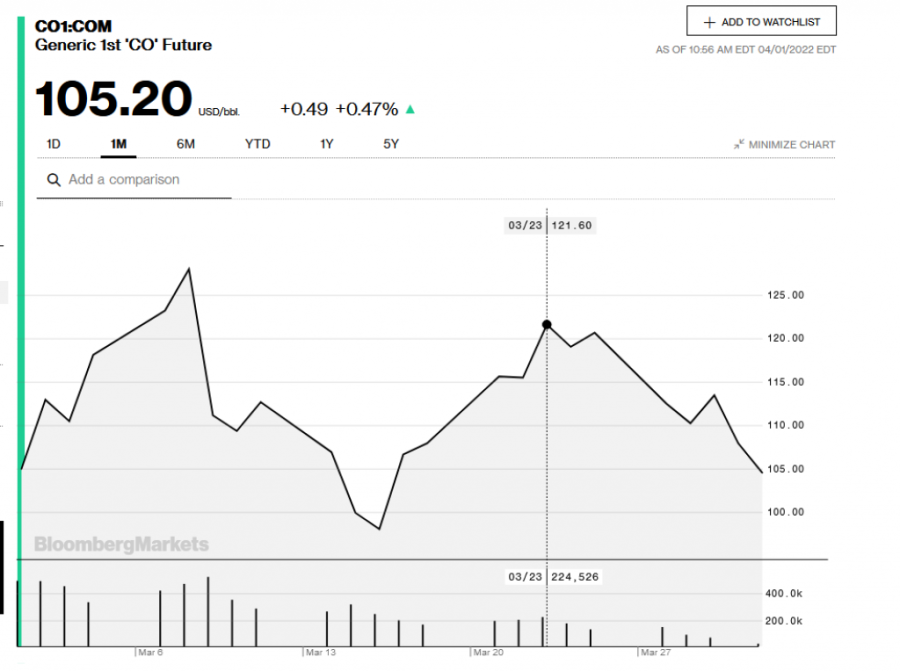Select the 1M time range tab

118,144
